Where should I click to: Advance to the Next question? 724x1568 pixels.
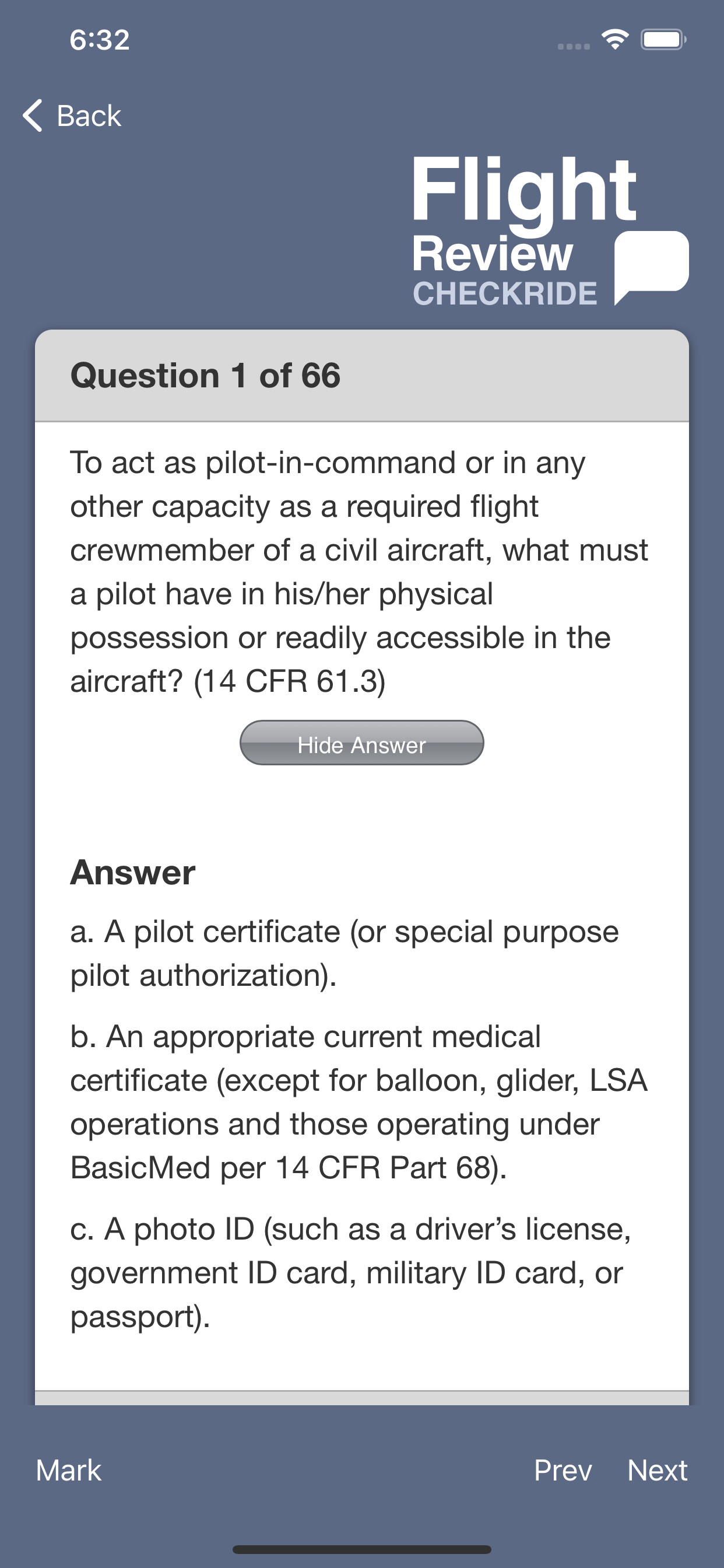[x=657, y=1471]
